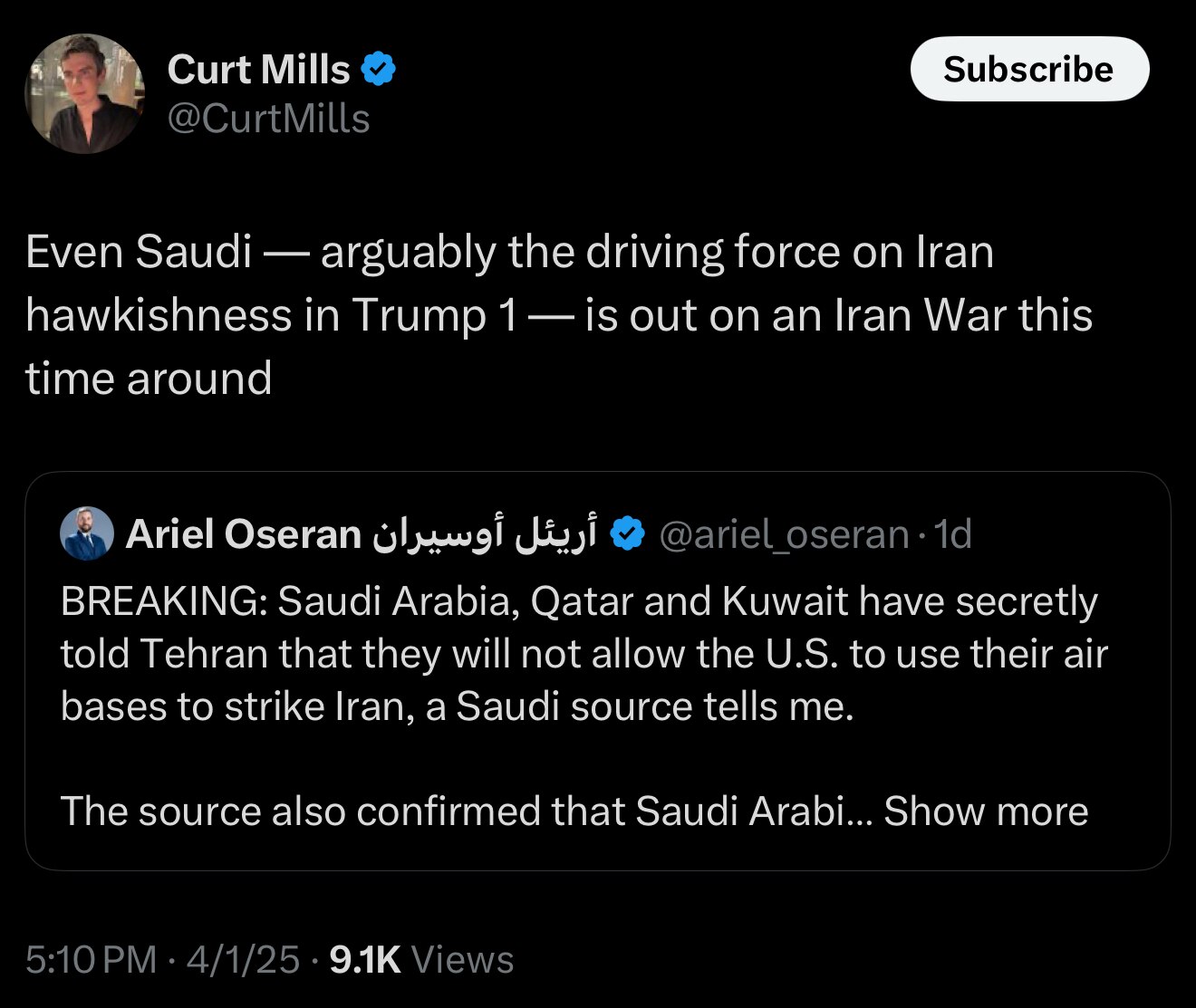The width and height of the screenshot is (1196, 1008).
Task: Click the 1d timestamp on the quoted tweet
Action: [x=952, y=534]
